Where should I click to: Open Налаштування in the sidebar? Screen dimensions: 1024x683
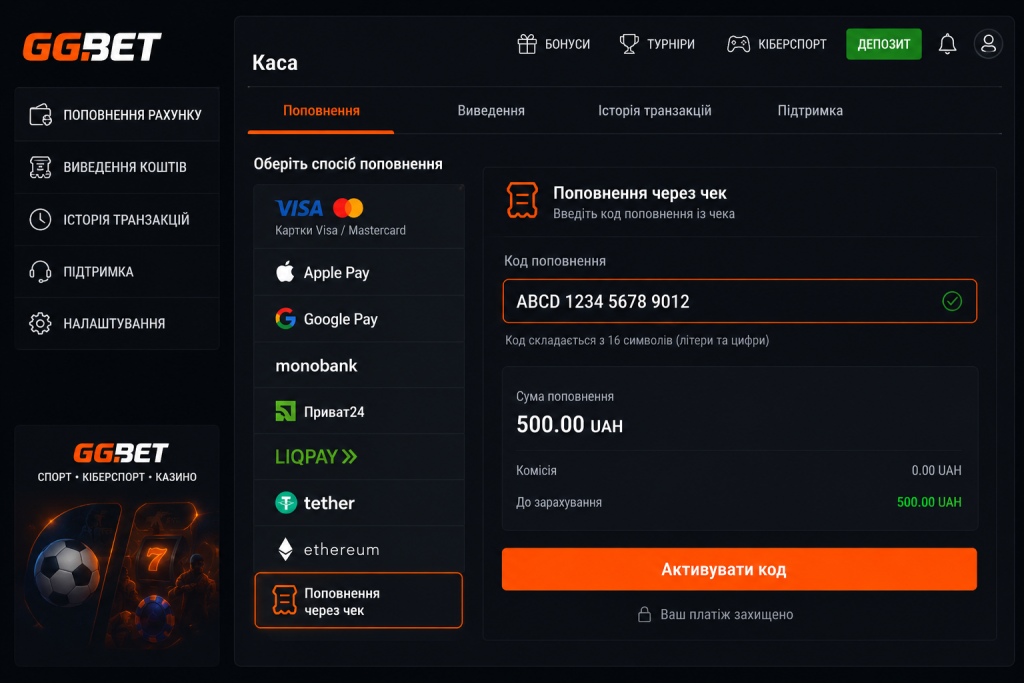point(117,323)
